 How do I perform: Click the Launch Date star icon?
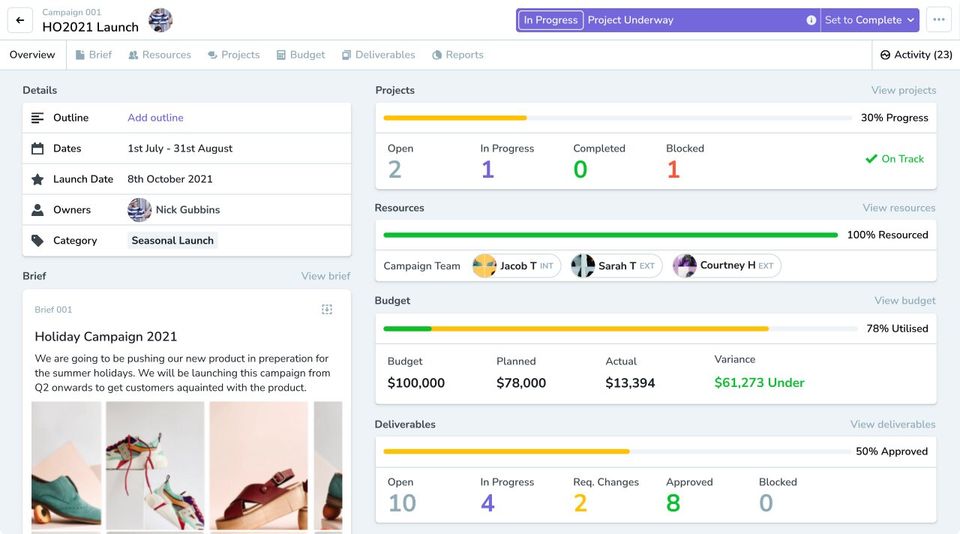37,179
